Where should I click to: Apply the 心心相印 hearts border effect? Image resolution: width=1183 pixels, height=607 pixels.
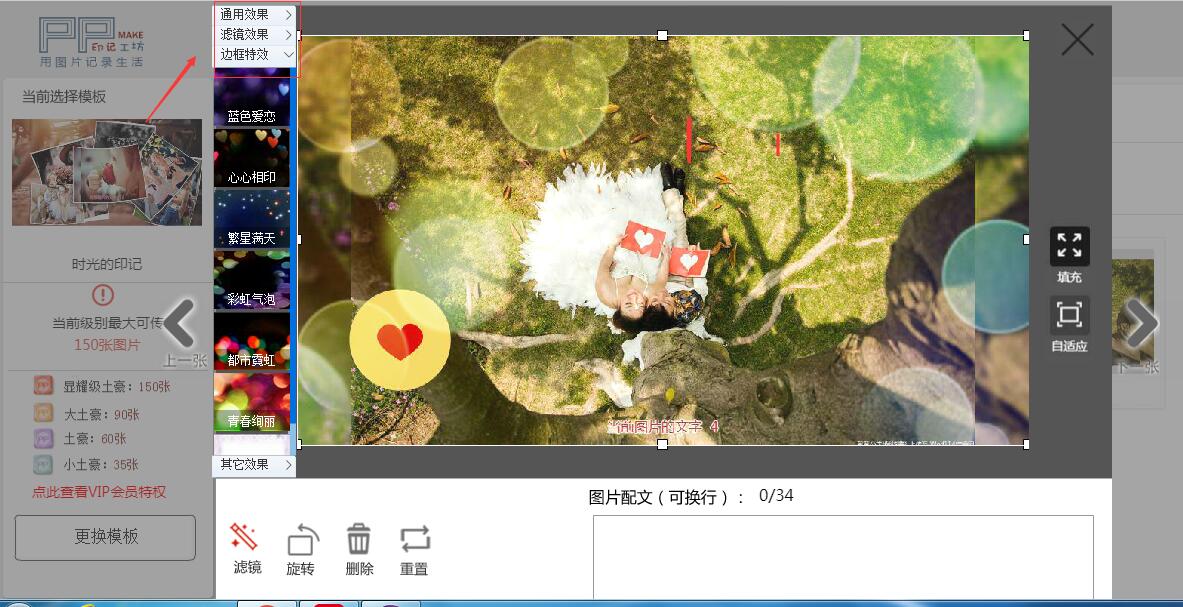[x=252, y=158]
